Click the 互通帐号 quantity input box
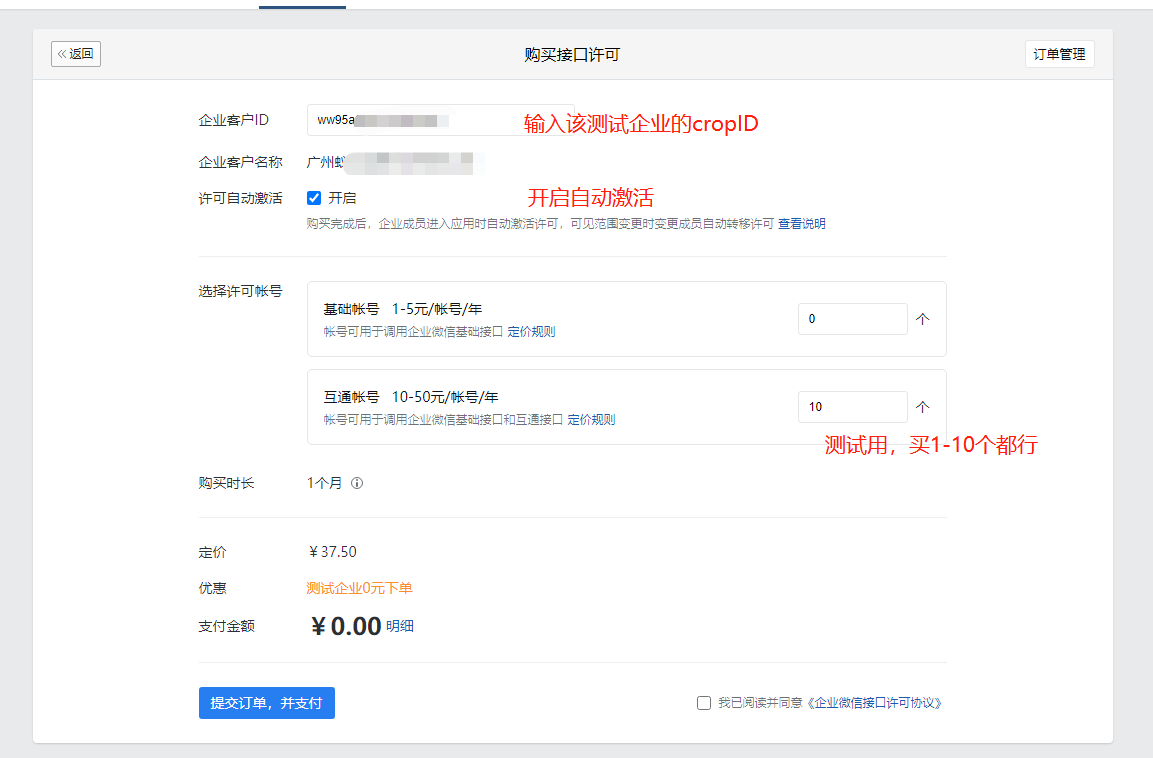This screenshot has width=1153, height=758. pyautogui.click(x=852, y=407)
